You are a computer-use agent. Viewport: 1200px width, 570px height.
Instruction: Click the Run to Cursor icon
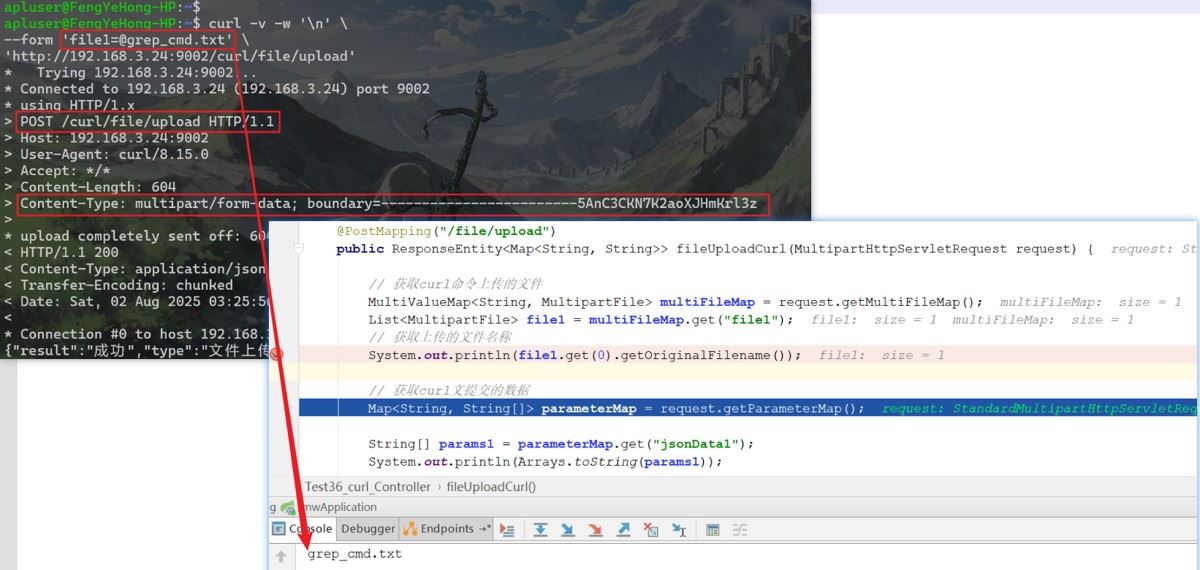pyautogui.click(x=679, y=530)
